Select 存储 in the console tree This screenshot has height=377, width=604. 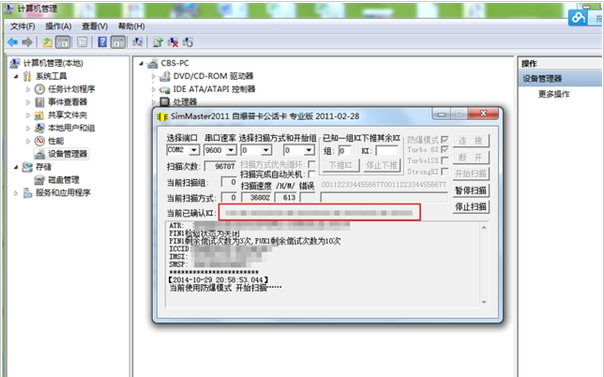point(43,167)
